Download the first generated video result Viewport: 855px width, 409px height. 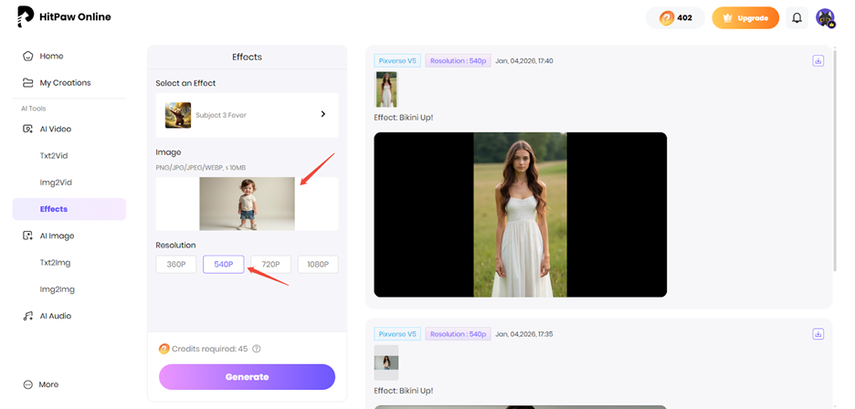coord(818,61)
